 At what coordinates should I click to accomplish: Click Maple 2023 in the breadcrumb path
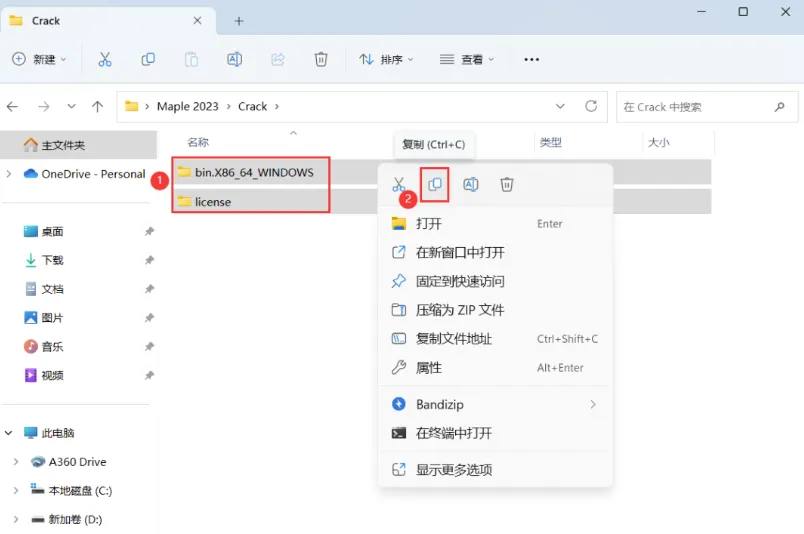[x=188, y=107]
